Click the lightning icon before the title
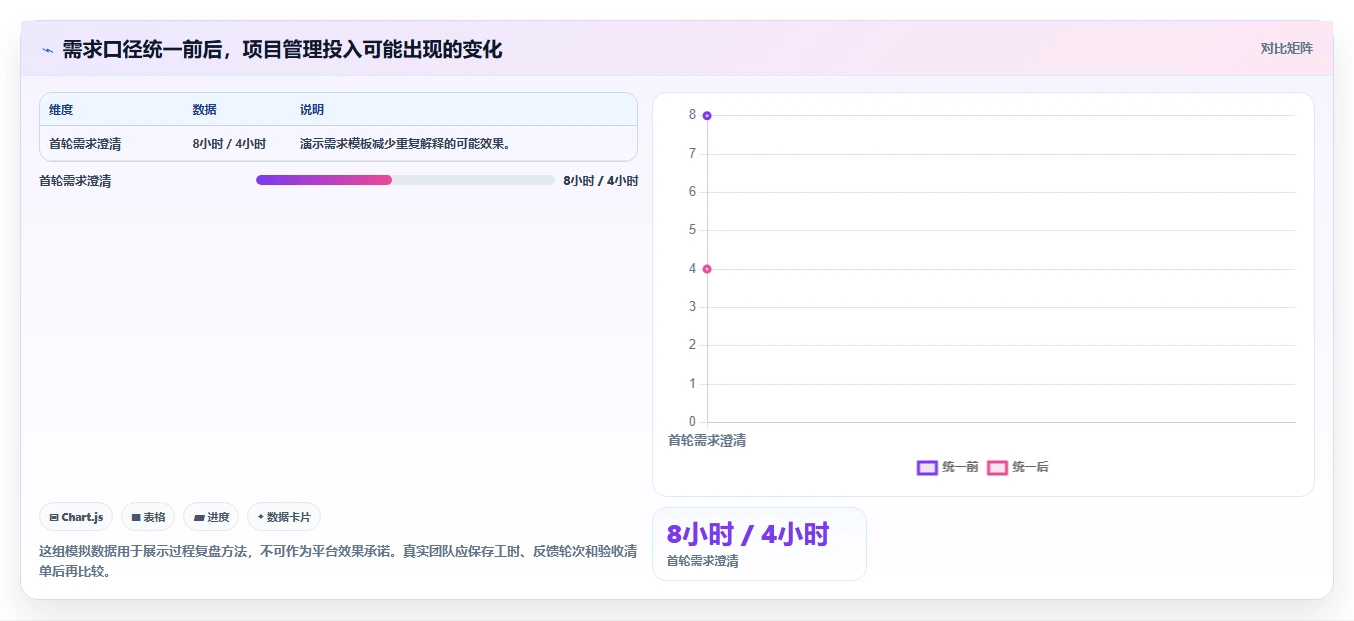The height and width of the screenshot is (621, 1354). [47, 50]
